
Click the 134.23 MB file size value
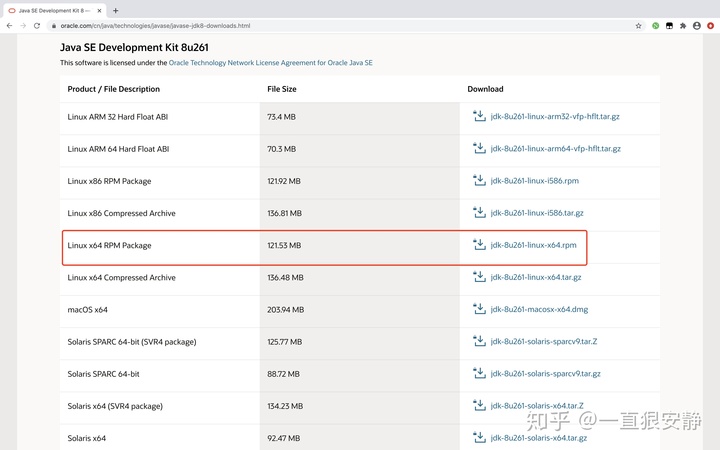(285, 406)
